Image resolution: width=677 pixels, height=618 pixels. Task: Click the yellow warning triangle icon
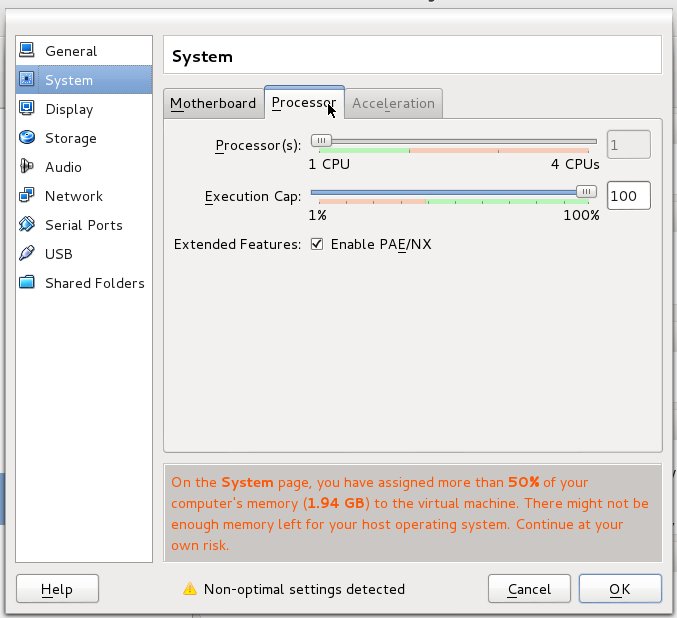coord(190,589)
